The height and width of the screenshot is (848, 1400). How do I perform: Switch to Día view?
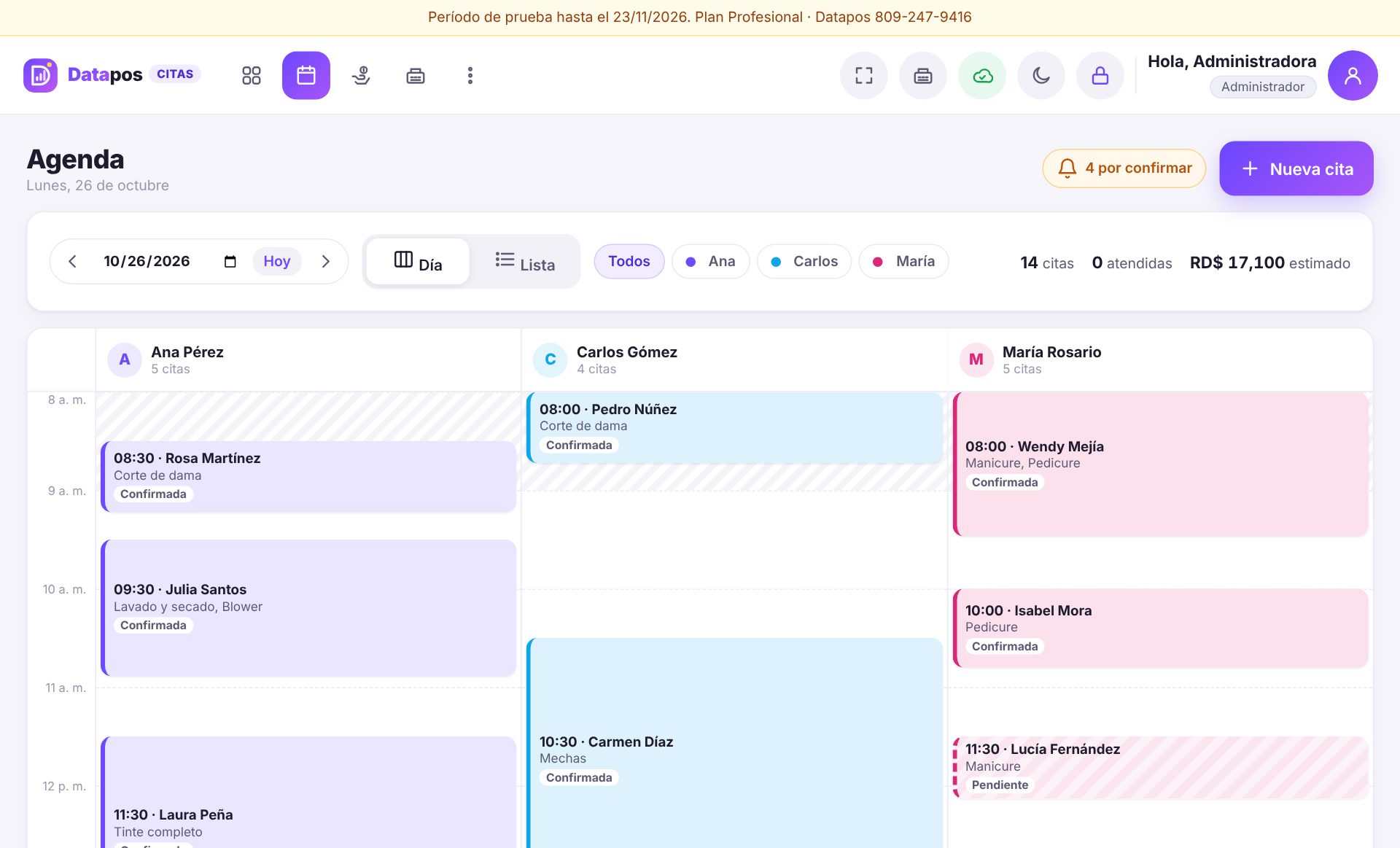pos(418,261)
